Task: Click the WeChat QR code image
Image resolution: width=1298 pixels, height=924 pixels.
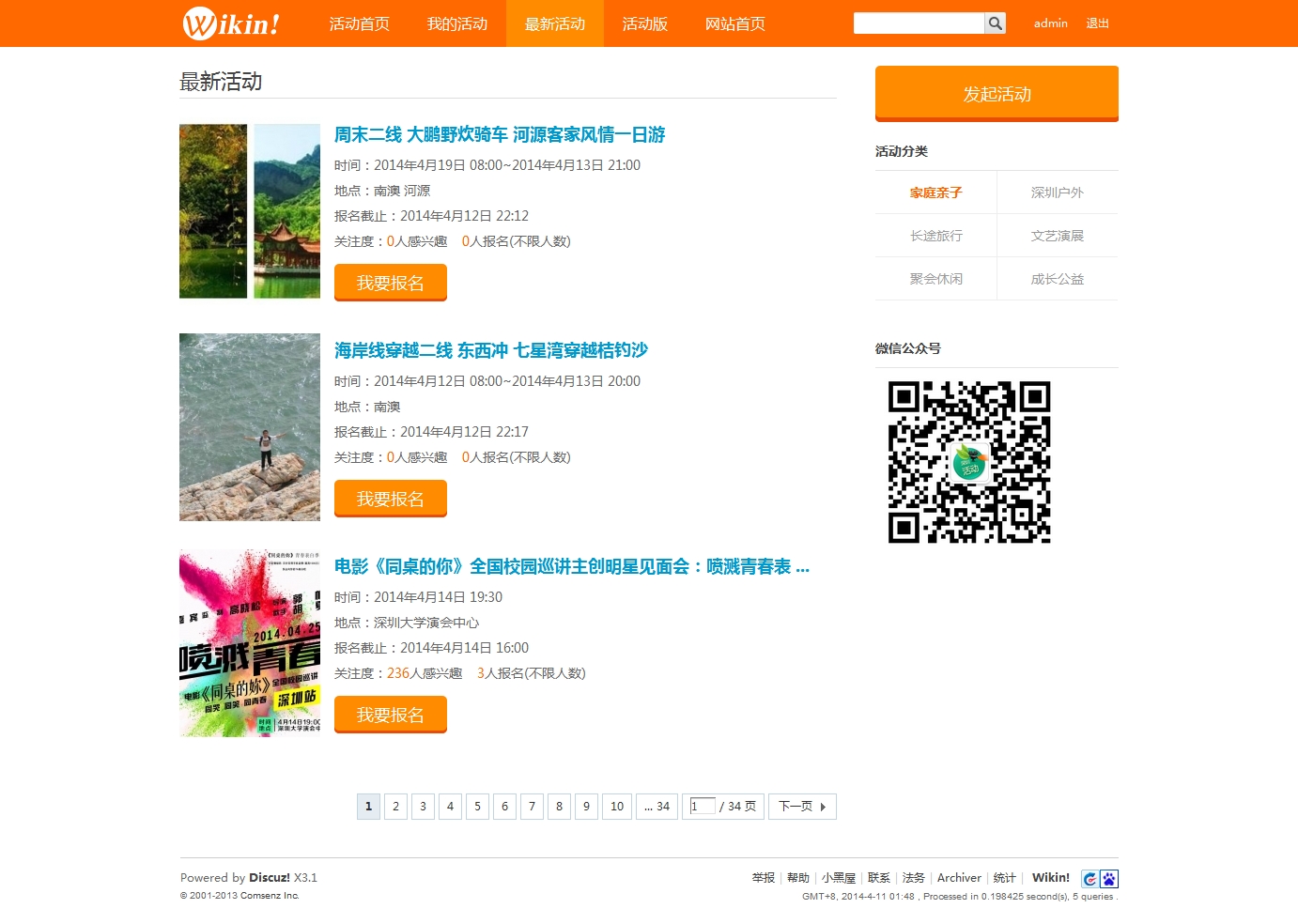Action: (x=968, y=461)
